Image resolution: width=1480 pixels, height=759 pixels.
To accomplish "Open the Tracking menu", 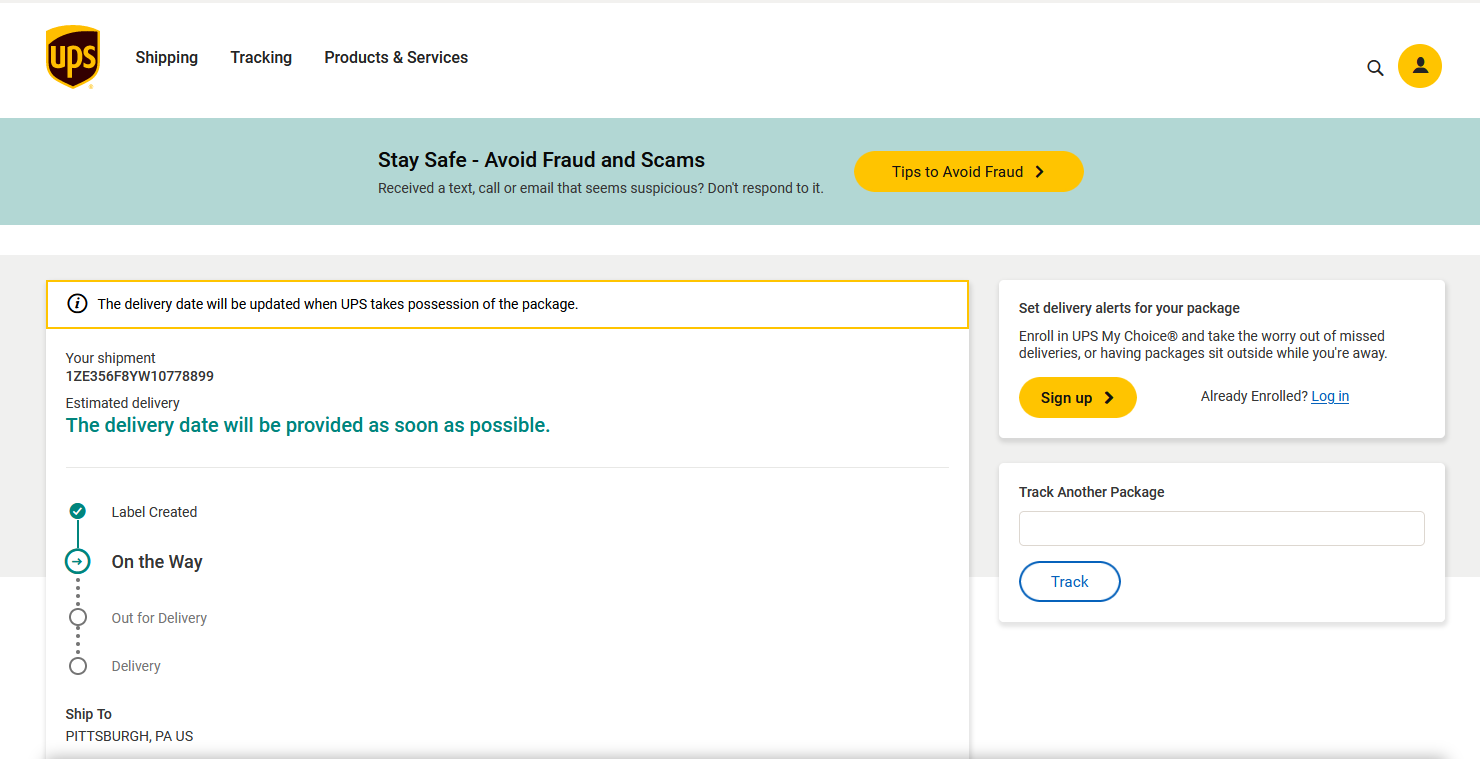I will click(x=261, y=58).
